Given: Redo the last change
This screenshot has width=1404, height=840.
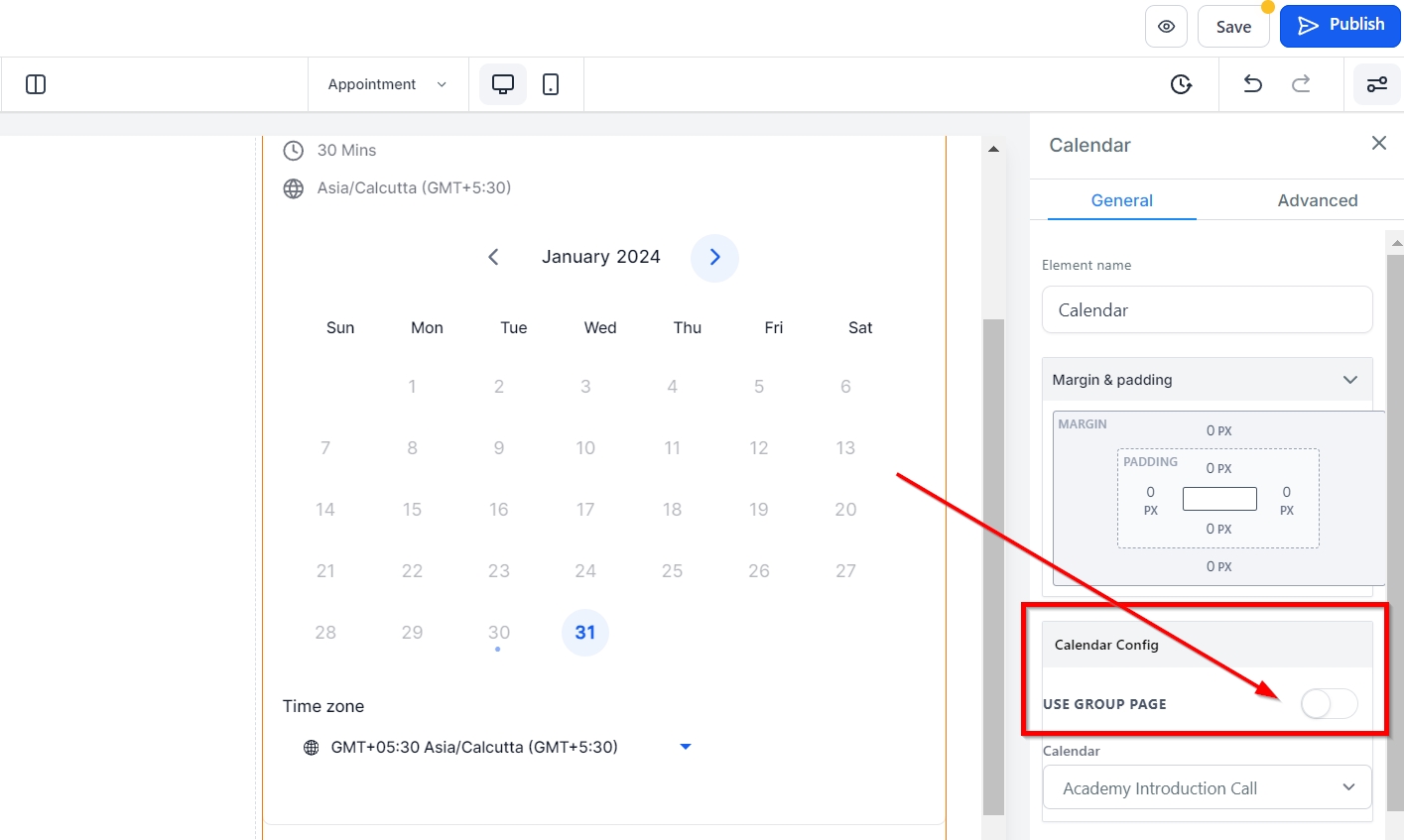Looking at the screenshot, I should click(1301, 84).
